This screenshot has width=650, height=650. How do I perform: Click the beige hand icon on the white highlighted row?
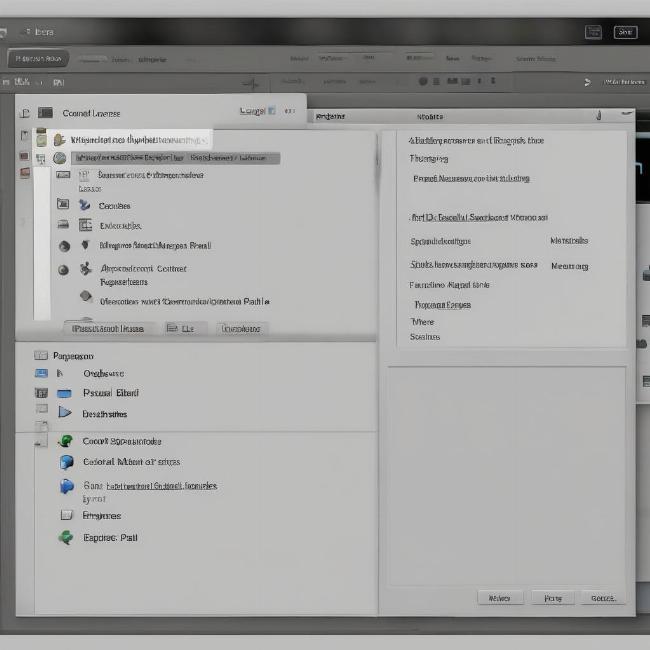click(59, 140)
